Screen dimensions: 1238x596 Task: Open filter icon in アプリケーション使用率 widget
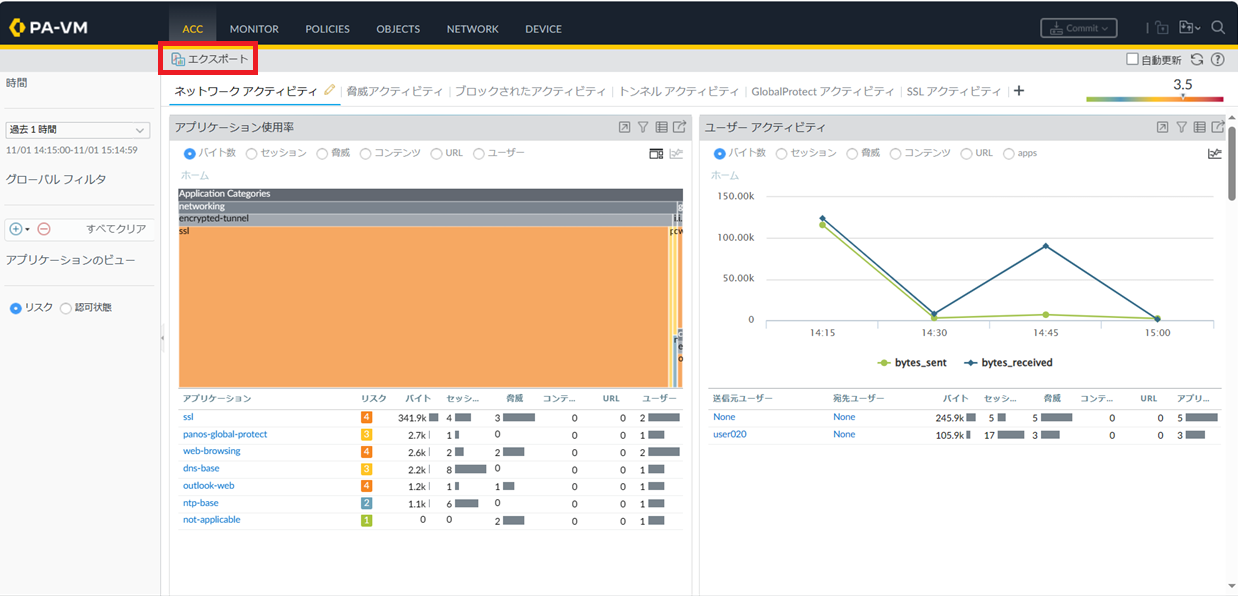(643, 127)
